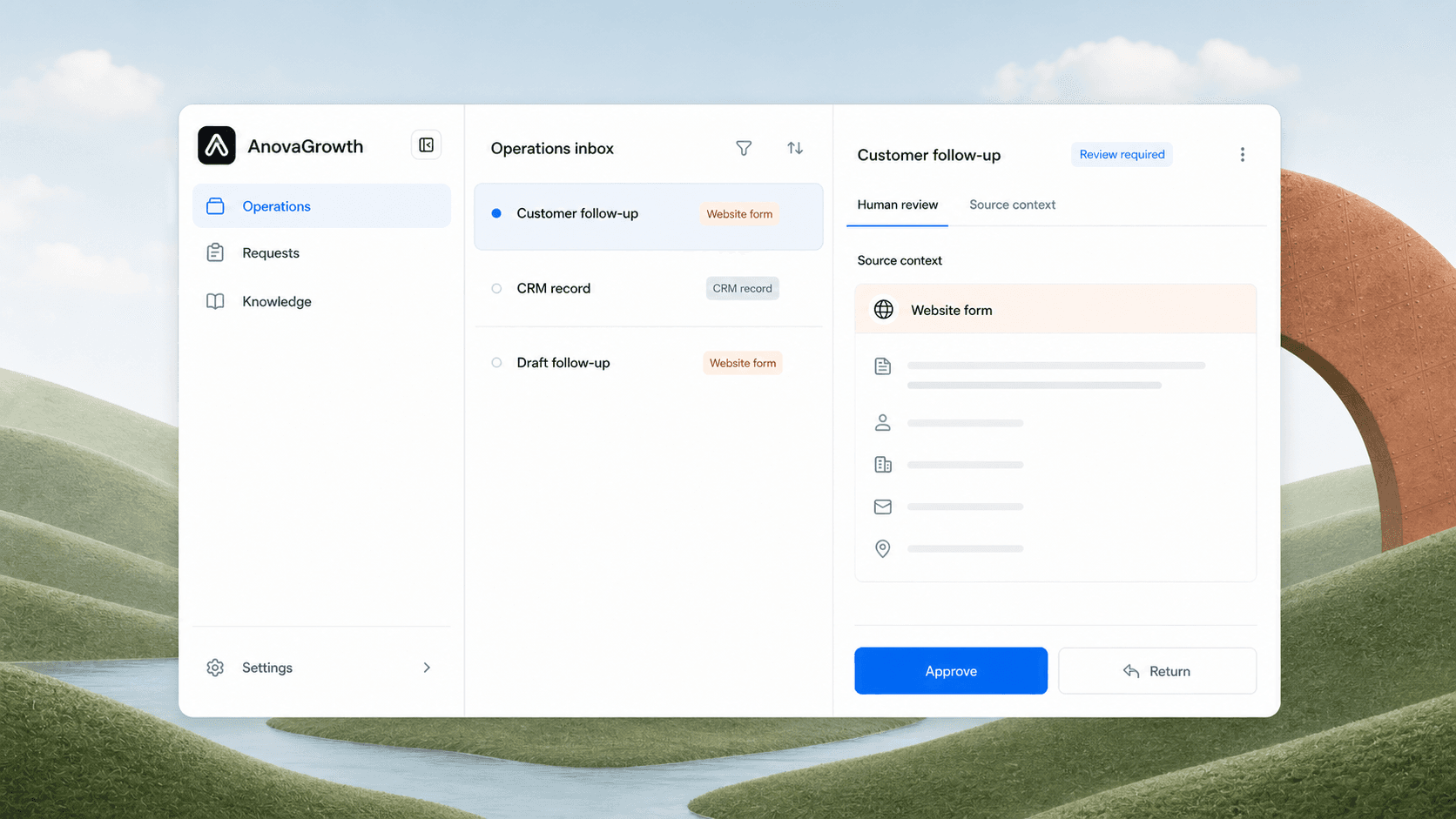Approve the customer follow-up
This screenshot has height=819, width=1456.
click(x=951, y=671)
